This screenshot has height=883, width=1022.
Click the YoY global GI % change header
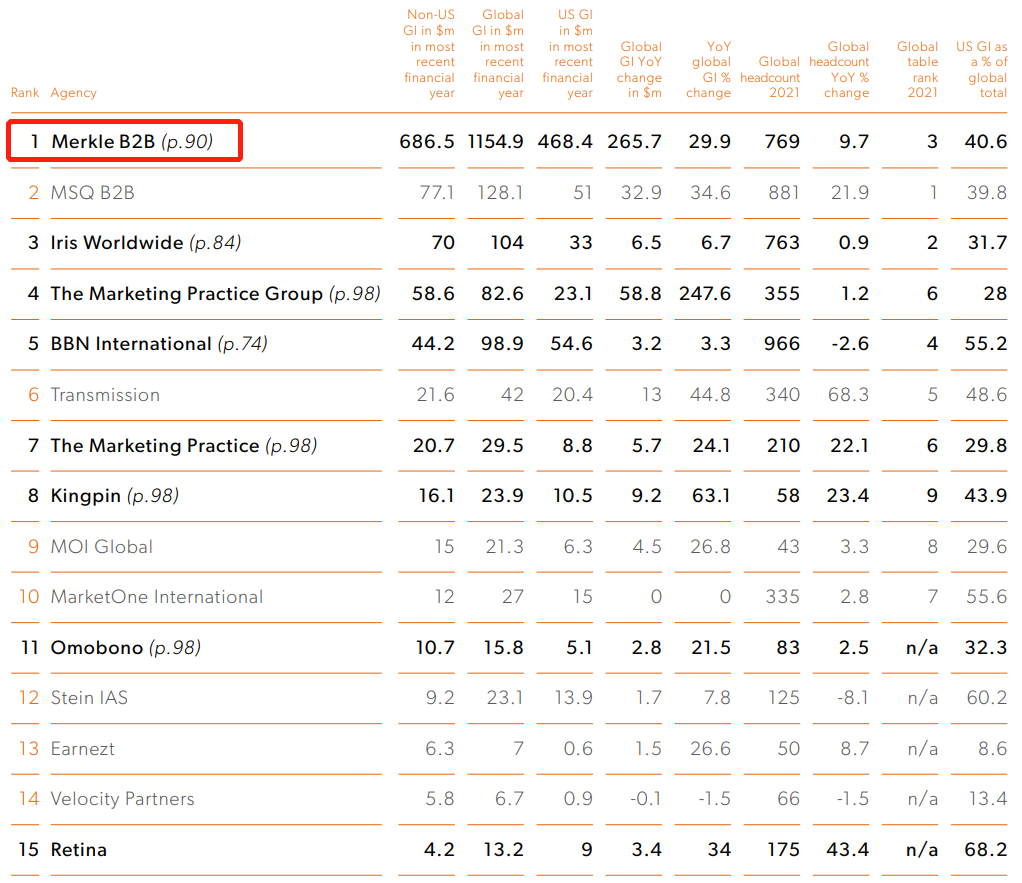click(709, 70)
